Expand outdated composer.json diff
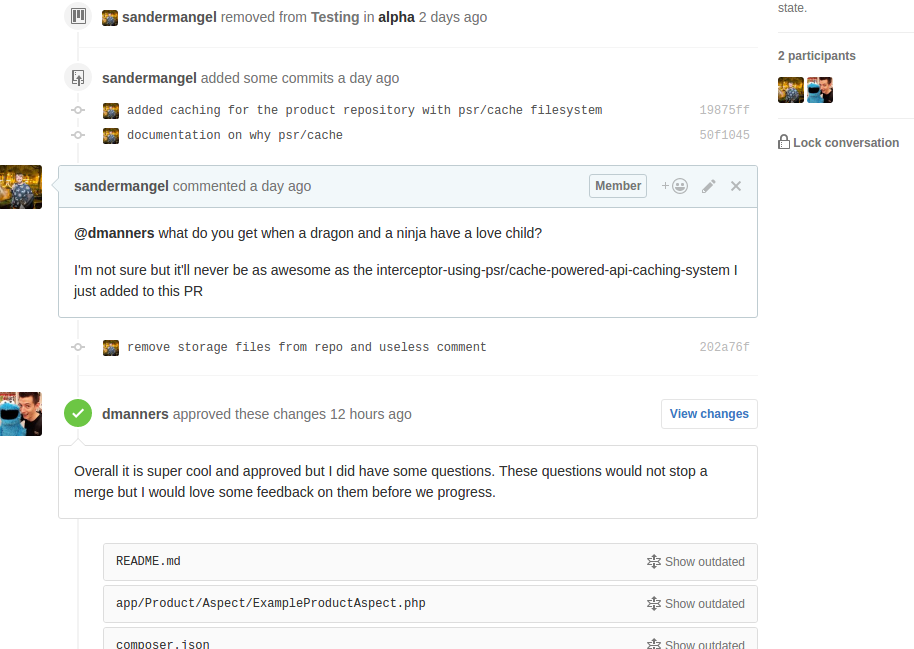 pyautogui.click(x=696, y=643)
